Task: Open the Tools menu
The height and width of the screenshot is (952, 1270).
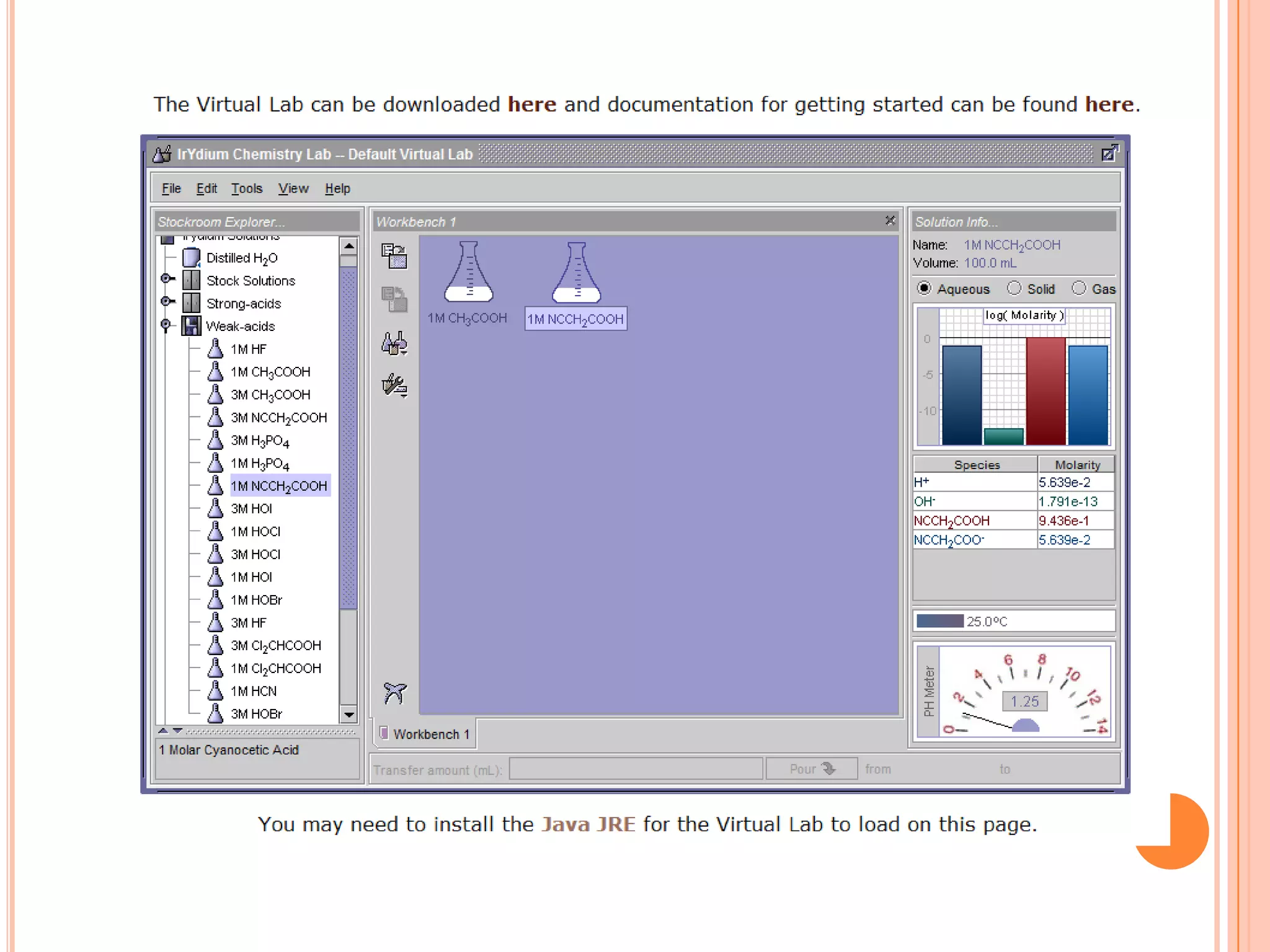Action: 247,188
